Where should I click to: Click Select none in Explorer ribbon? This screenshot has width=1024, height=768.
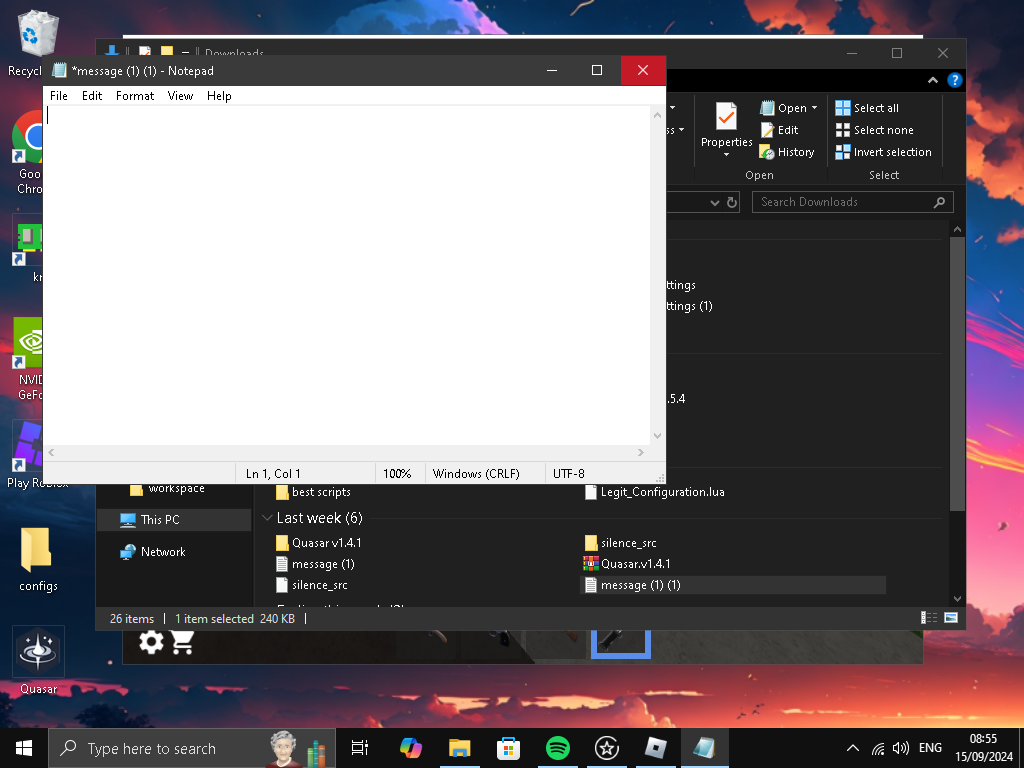[874, 130]
